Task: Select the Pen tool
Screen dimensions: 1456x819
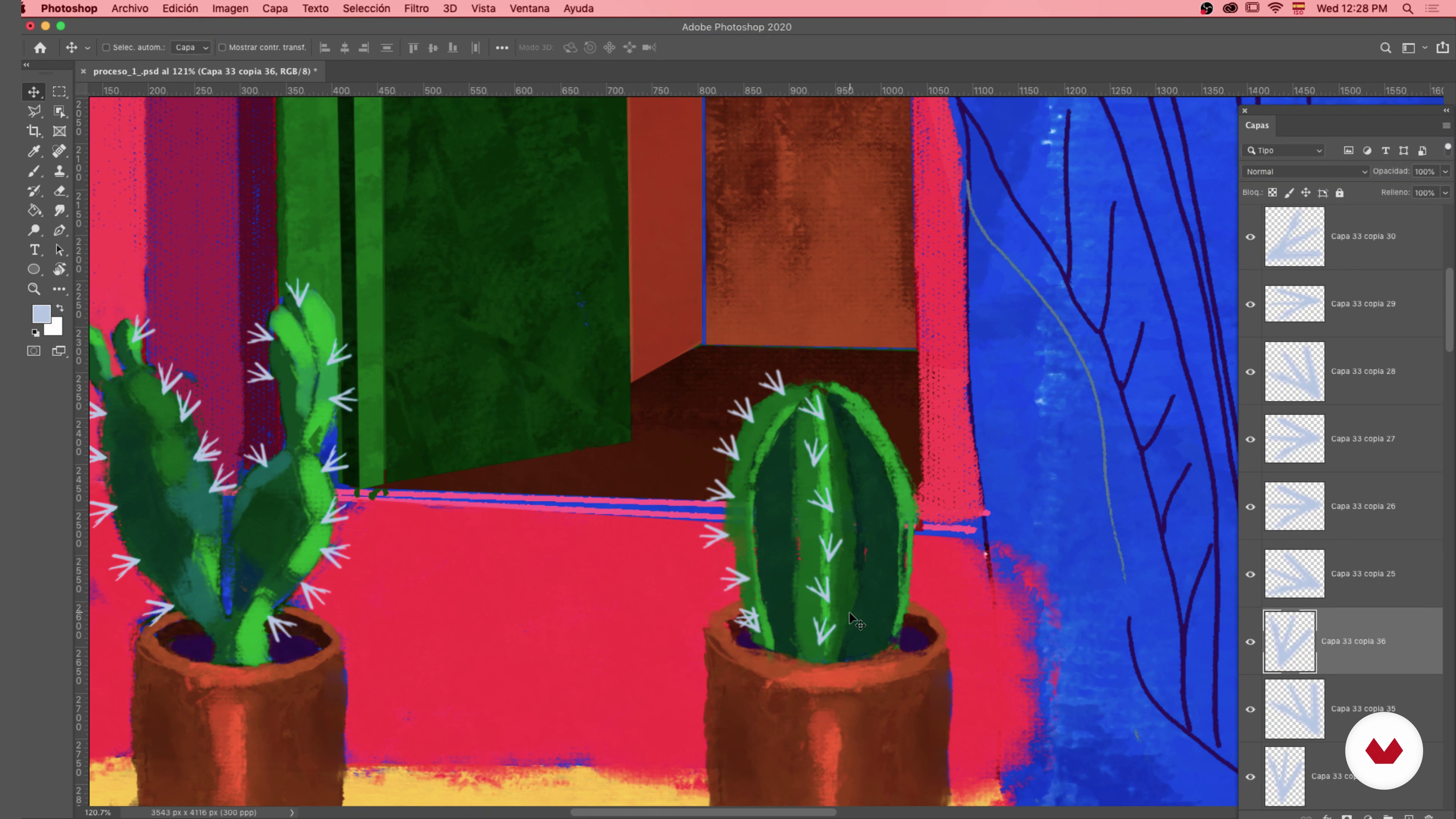Action: 60,230
